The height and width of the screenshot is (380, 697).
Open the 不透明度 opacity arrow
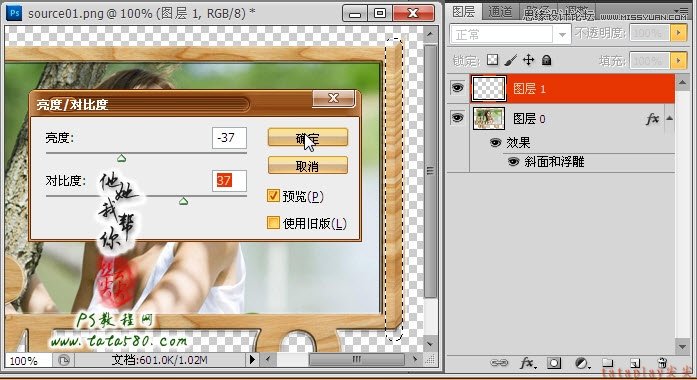pos(678,33)
